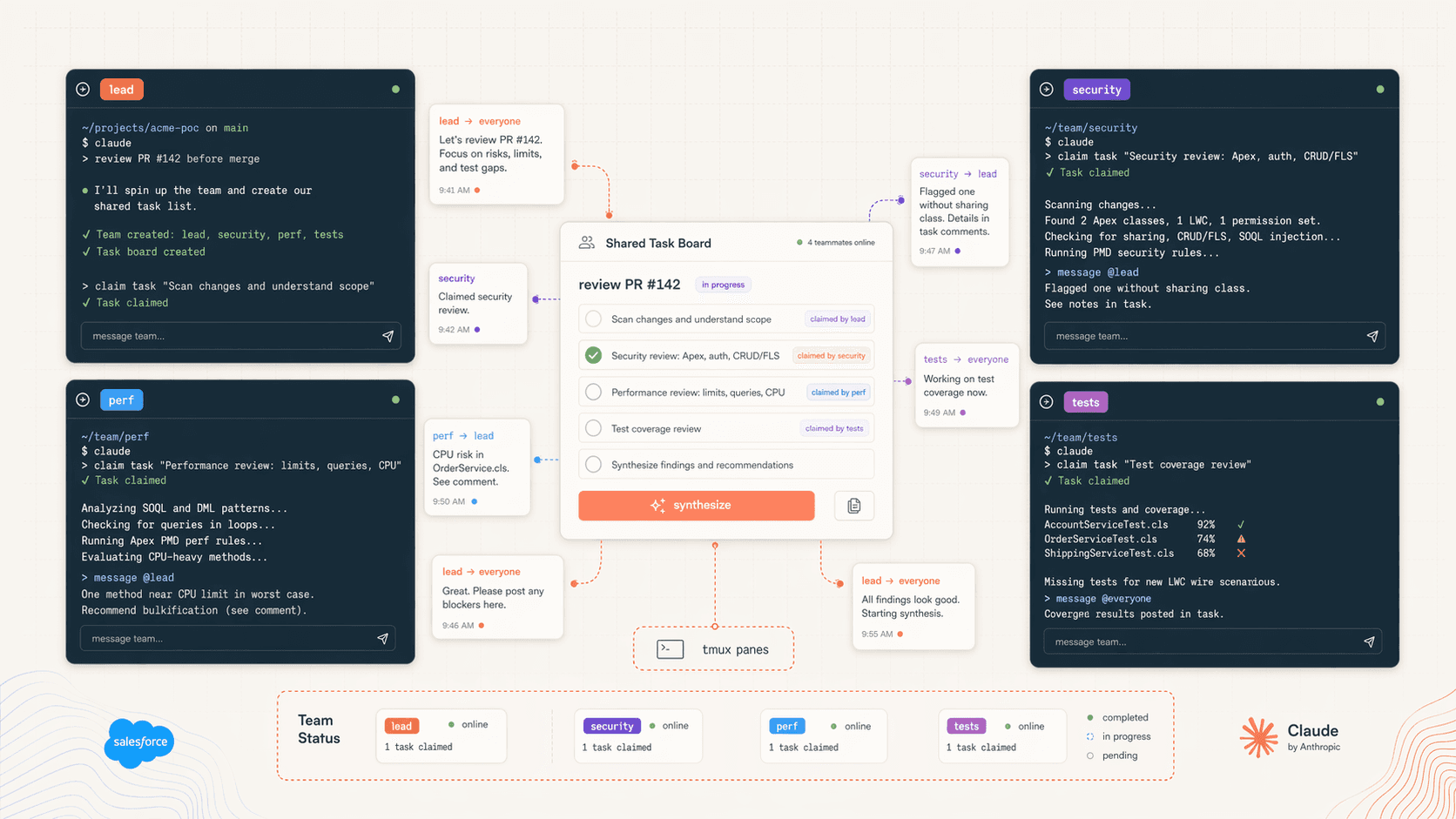Viewport: 1456px width, 819px height.
Task: Click the Shared Task Board people icon
Action: 587,243
